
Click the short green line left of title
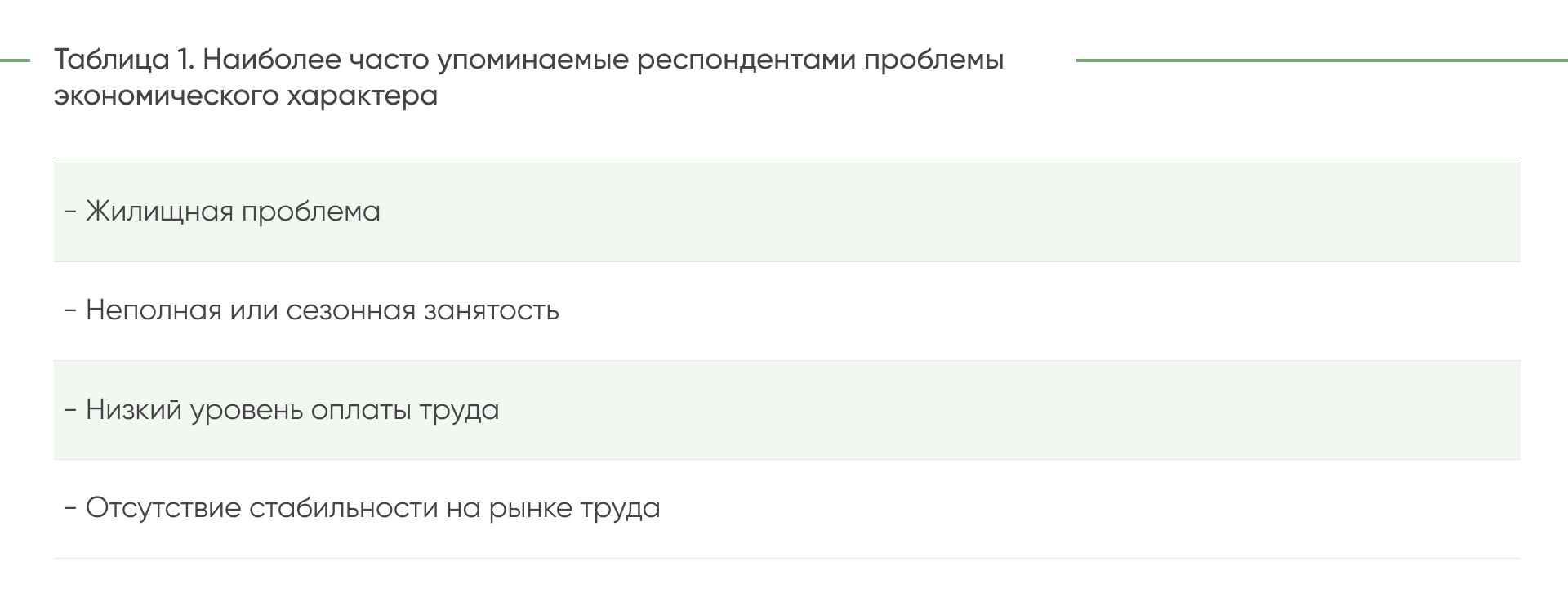click(x=15, y=60)
